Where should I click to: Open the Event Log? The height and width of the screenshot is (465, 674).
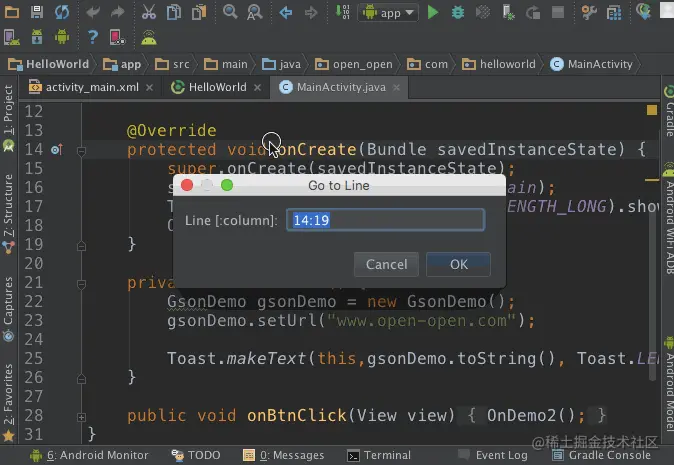493,456
